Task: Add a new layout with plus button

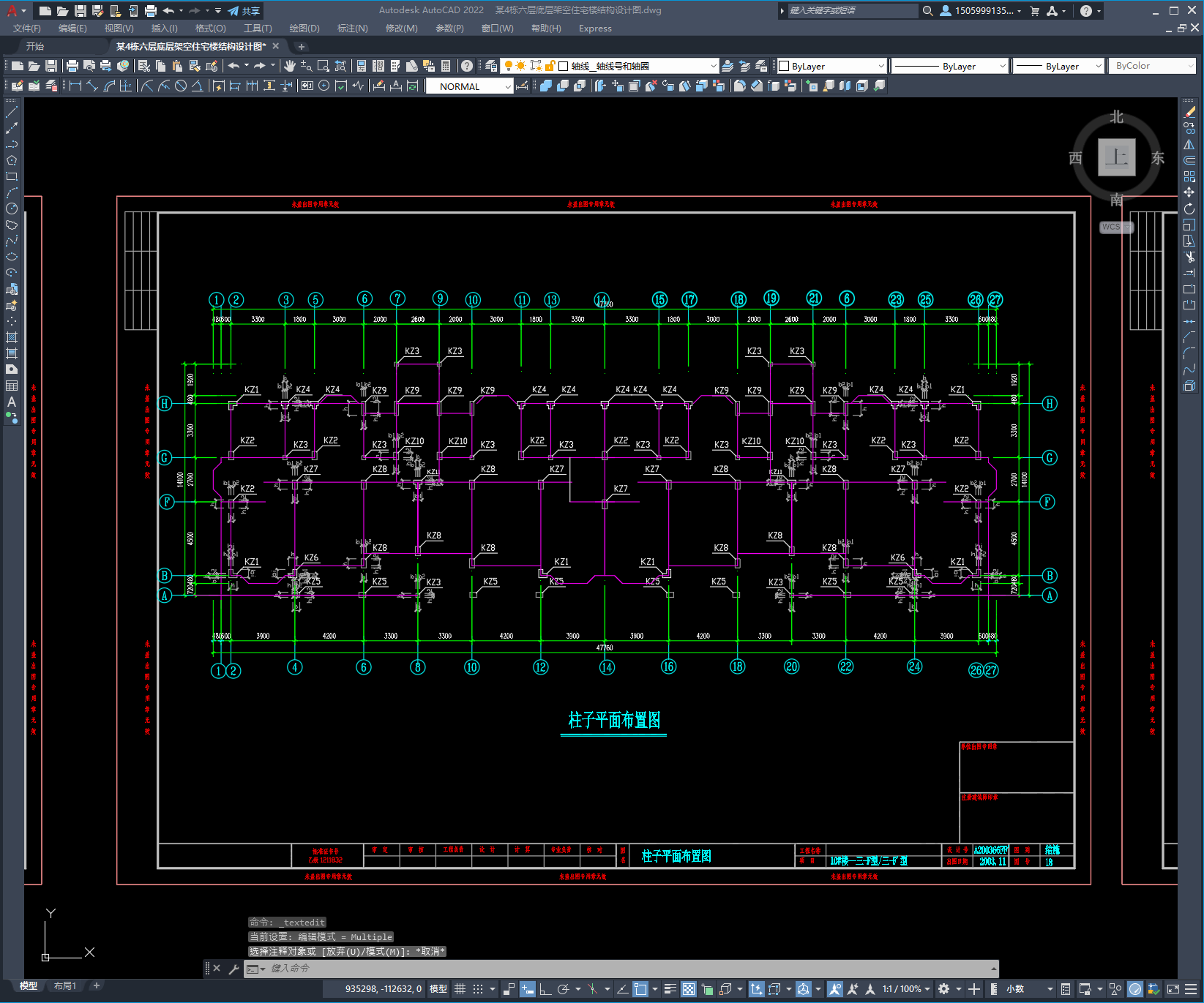Action: (x=96, y=986)
